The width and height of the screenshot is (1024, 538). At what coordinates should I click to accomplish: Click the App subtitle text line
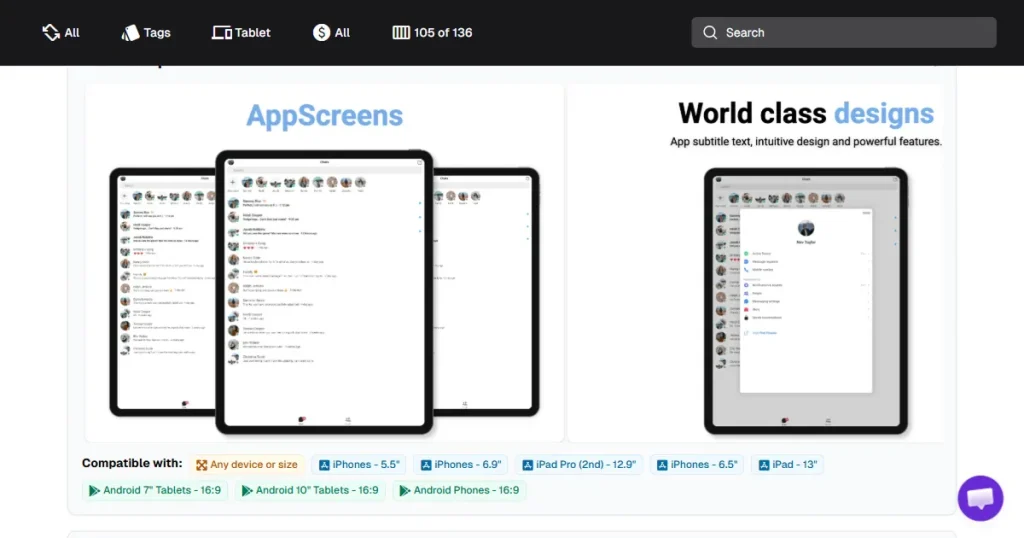click(x=806, y=142)
